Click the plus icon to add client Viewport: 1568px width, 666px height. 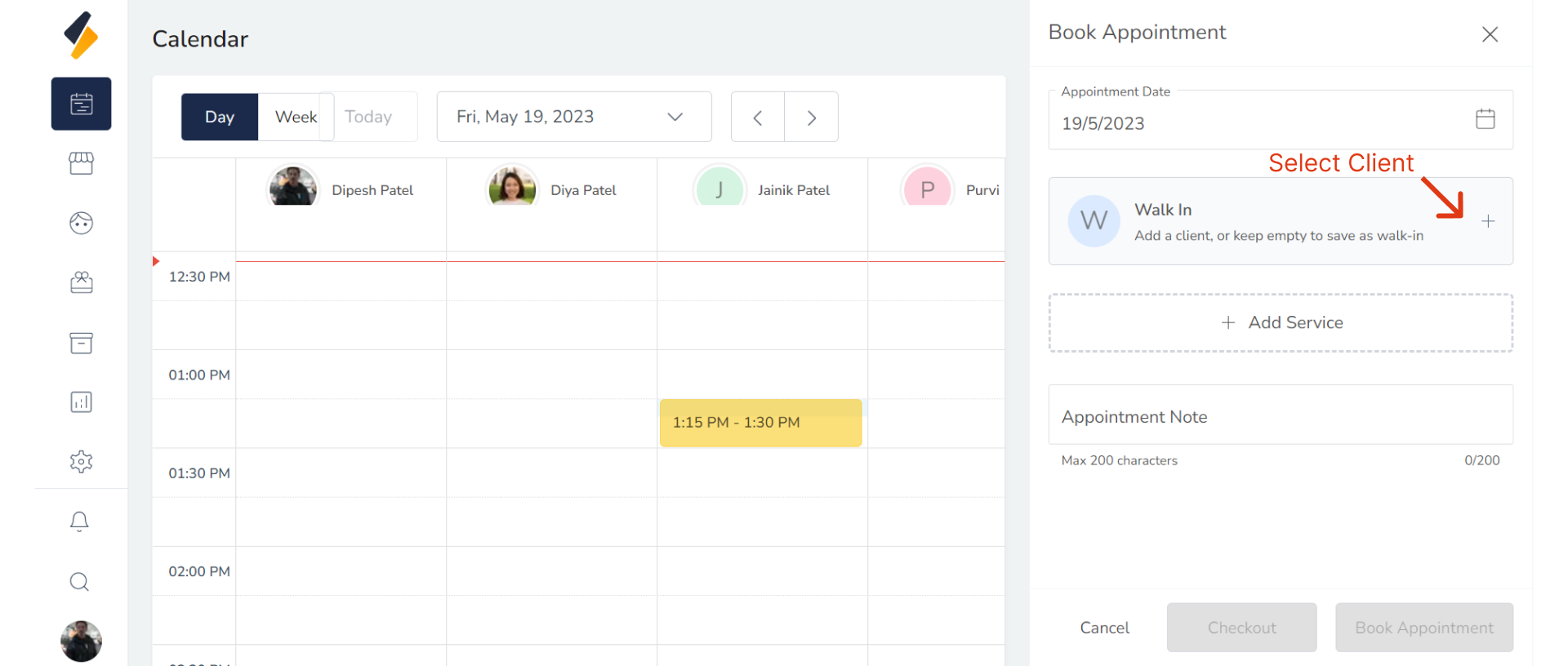1488,221
